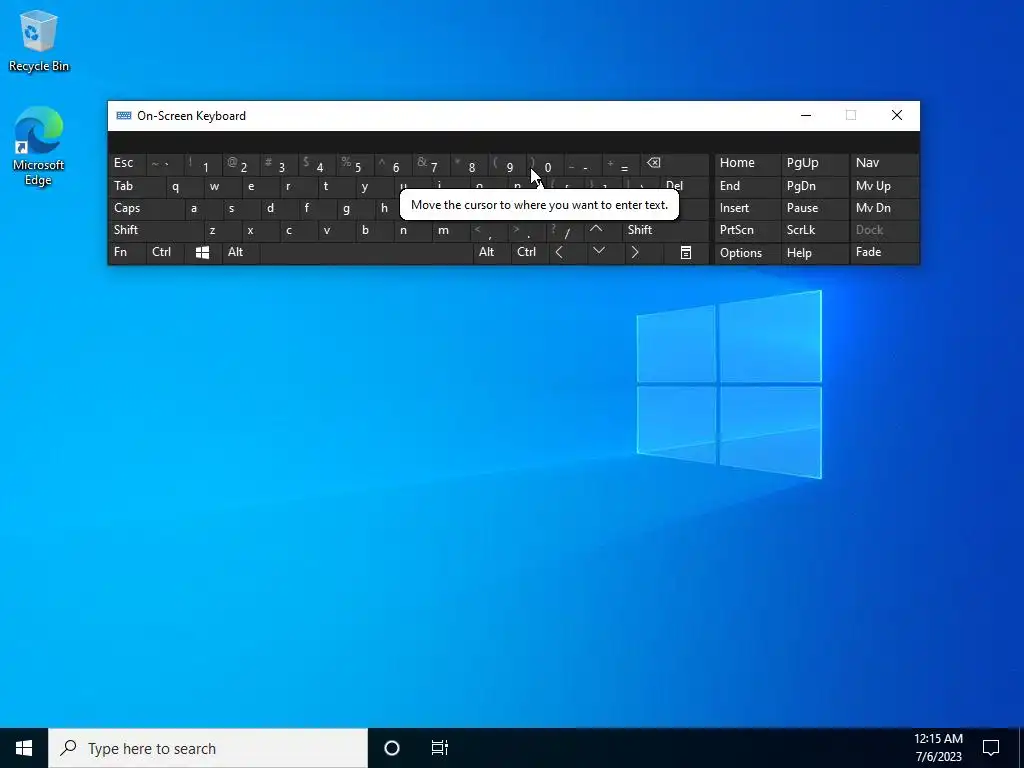The image size is (1024, 768).
Task: Click the Cortana circle icon in taskbar
Action: (x=392, y=748)
